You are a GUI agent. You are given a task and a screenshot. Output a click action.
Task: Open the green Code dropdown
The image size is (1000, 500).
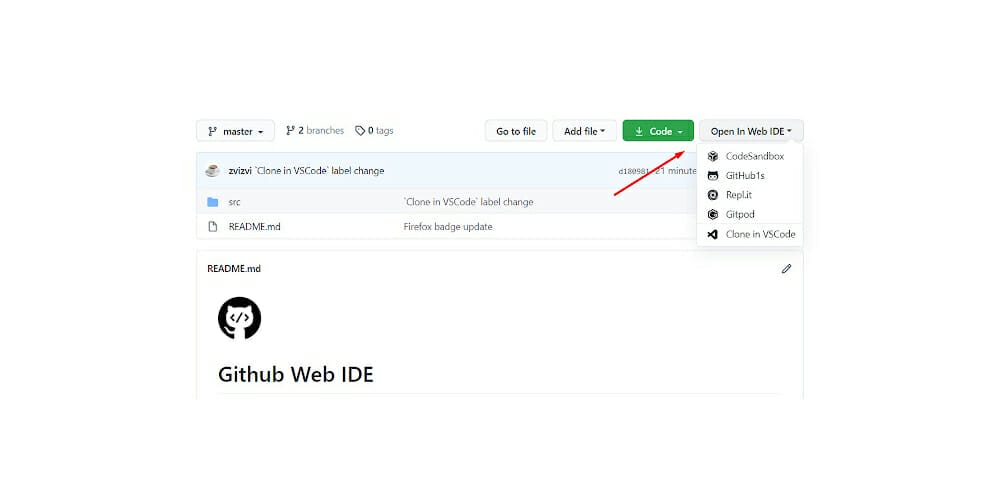658,131
